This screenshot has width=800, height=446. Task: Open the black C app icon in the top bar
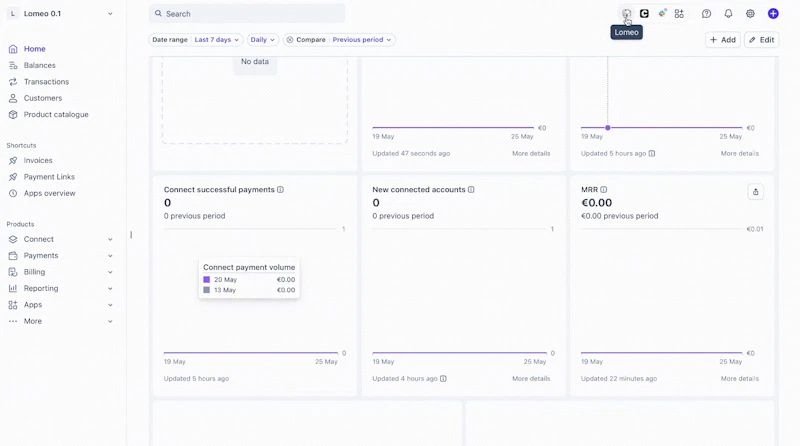coord(644,14)
